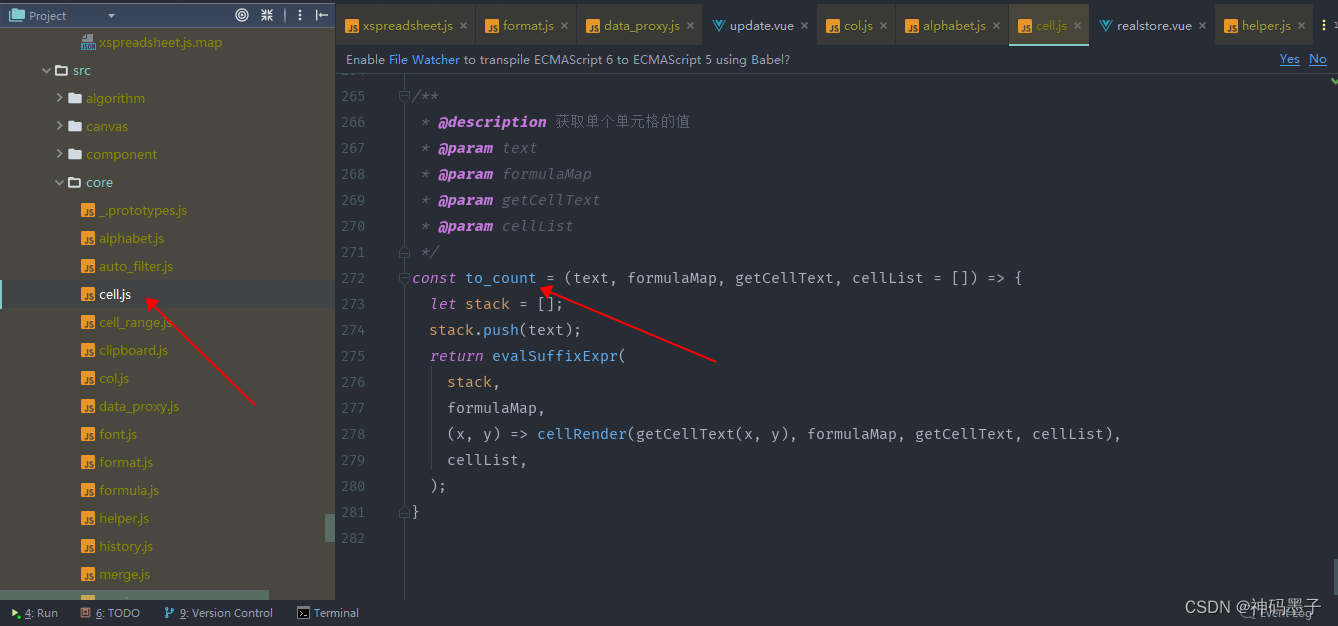The height and width of the screenshot is (626, 1338).
Task: Open the Project view dropdown
Action: 111,16
